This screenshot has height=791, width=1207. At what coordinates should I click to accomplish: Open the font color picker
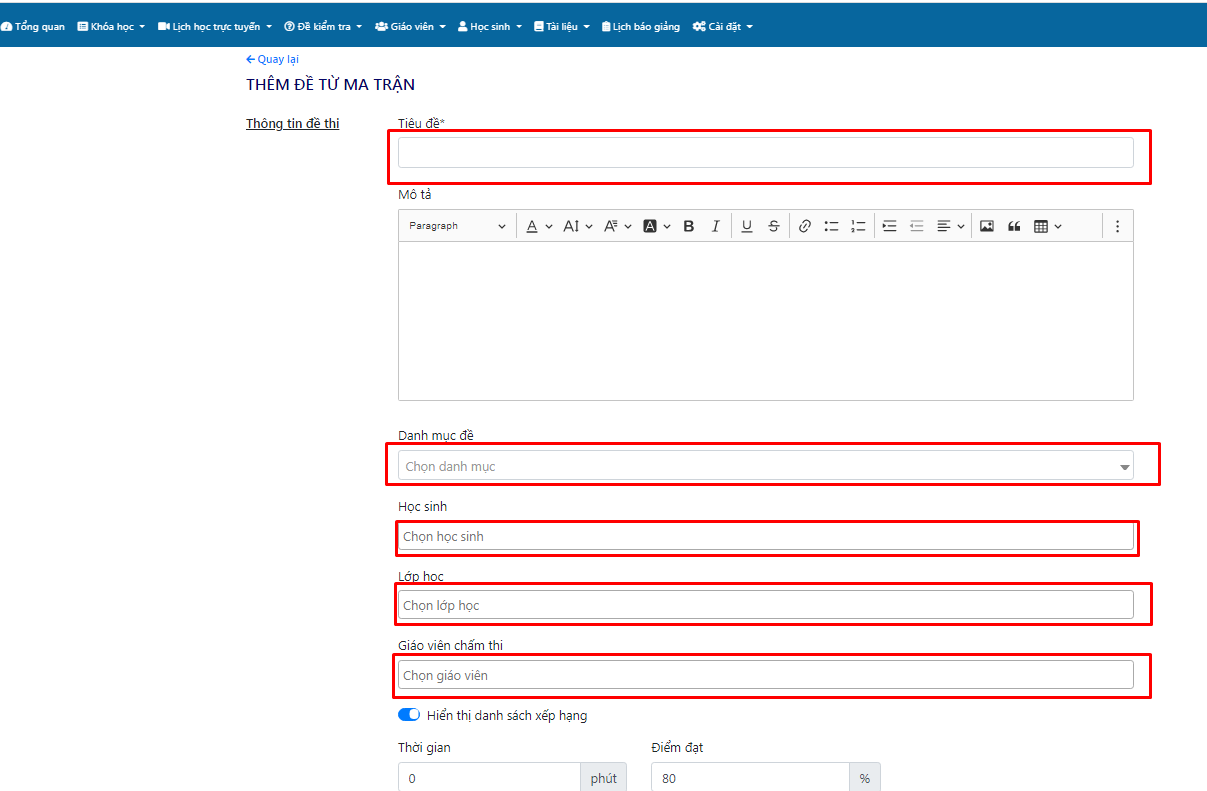point(539,226)
